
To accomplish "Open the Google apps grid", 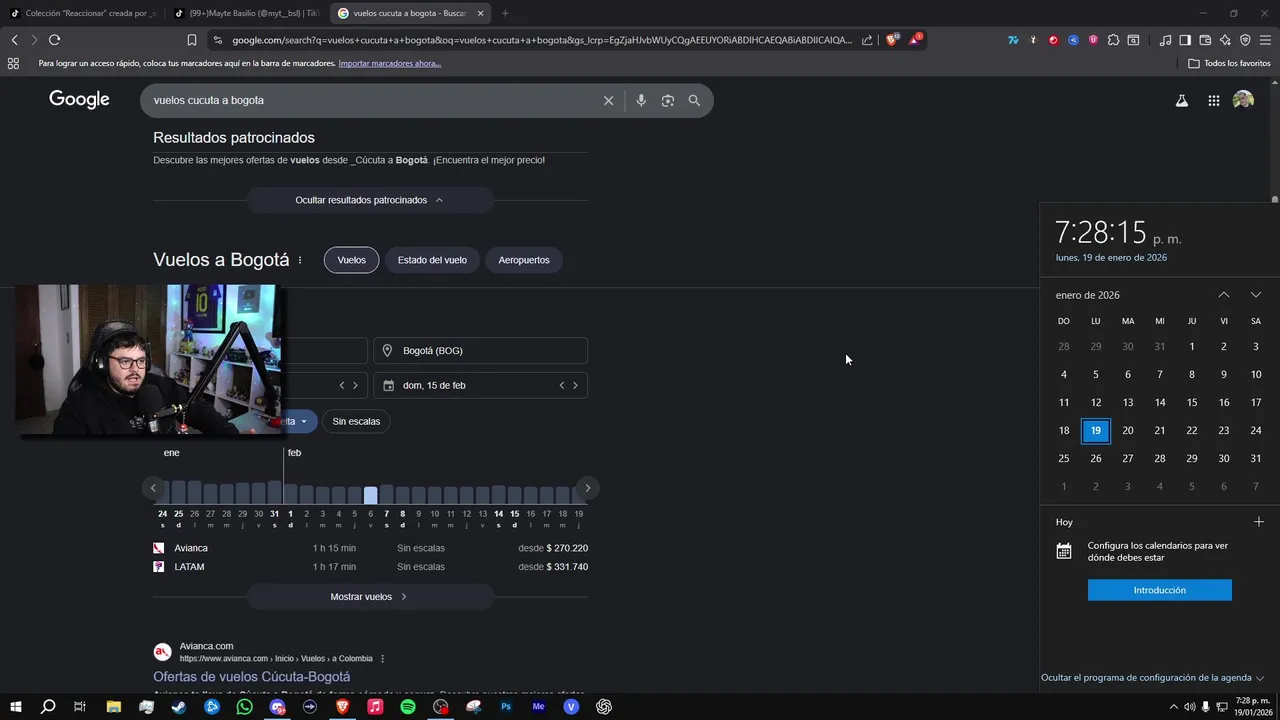I will click(x=1213, y=100).
